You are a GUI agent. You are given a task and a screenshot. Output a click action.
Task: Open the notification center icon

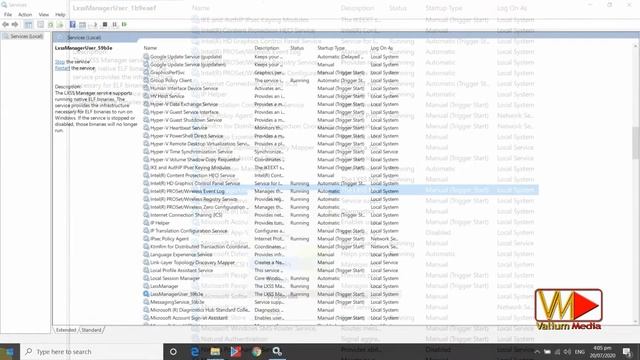coord(627,351)
